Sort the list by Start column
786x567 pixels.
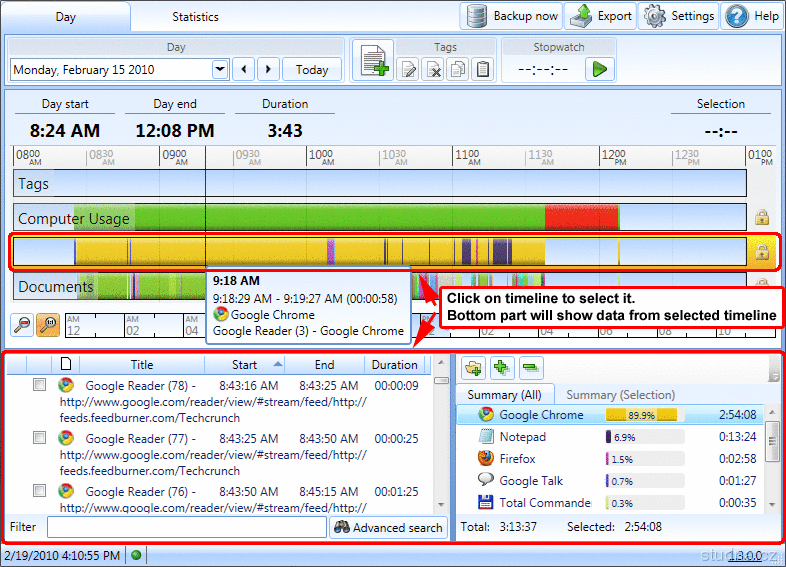[245, 365]
